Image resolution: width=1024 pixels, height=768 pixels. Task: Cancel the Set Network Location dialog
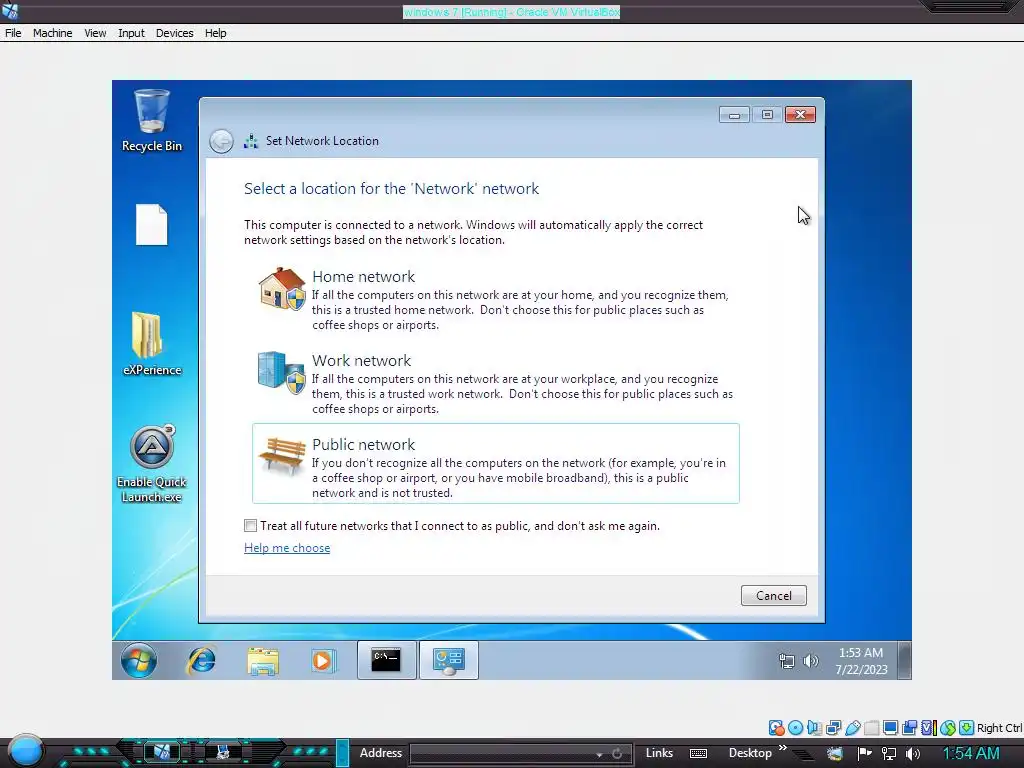[x=773, y=596]
